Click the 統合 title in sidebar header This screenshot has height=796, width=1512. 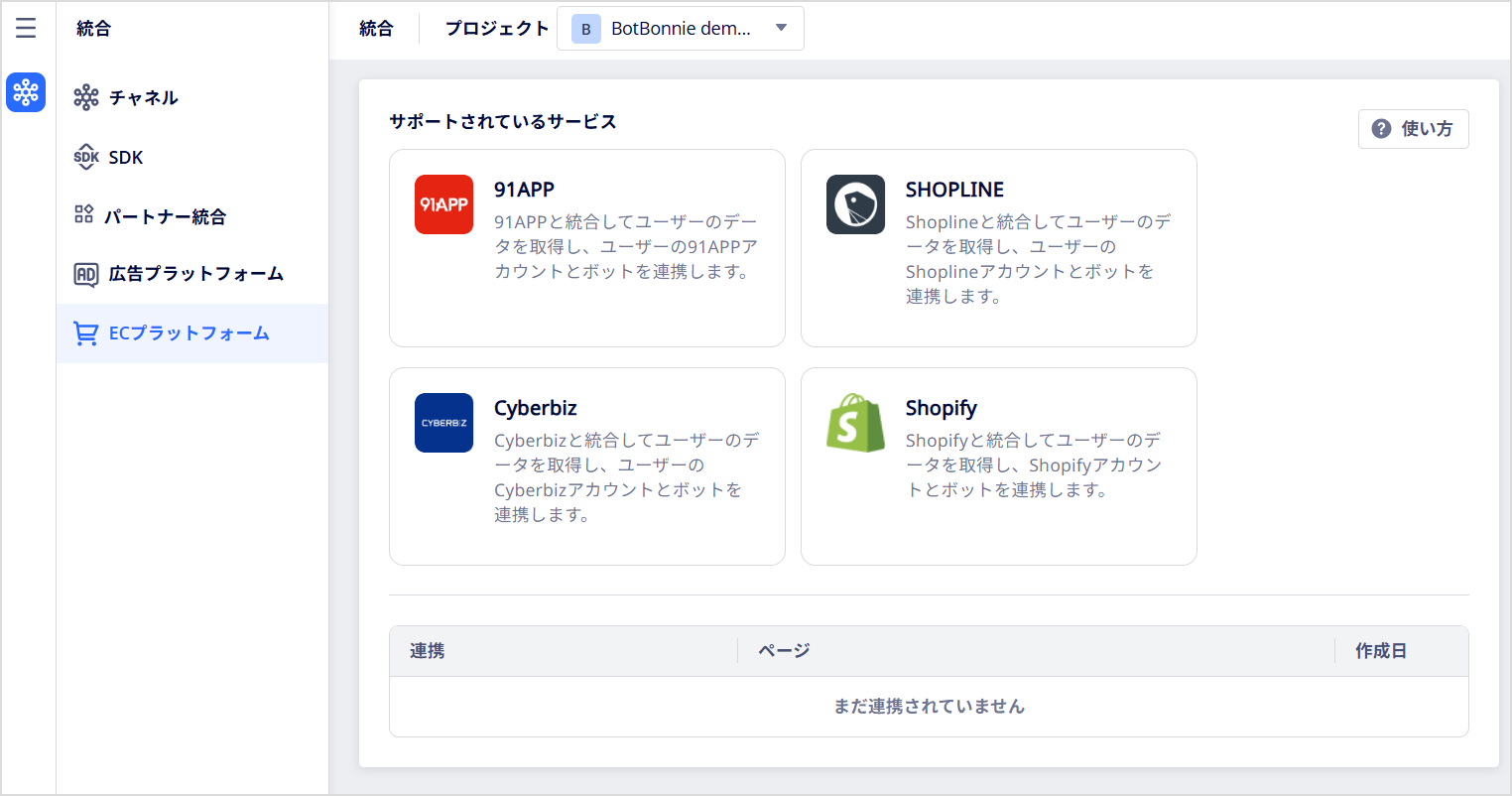(x=93, y=29)
